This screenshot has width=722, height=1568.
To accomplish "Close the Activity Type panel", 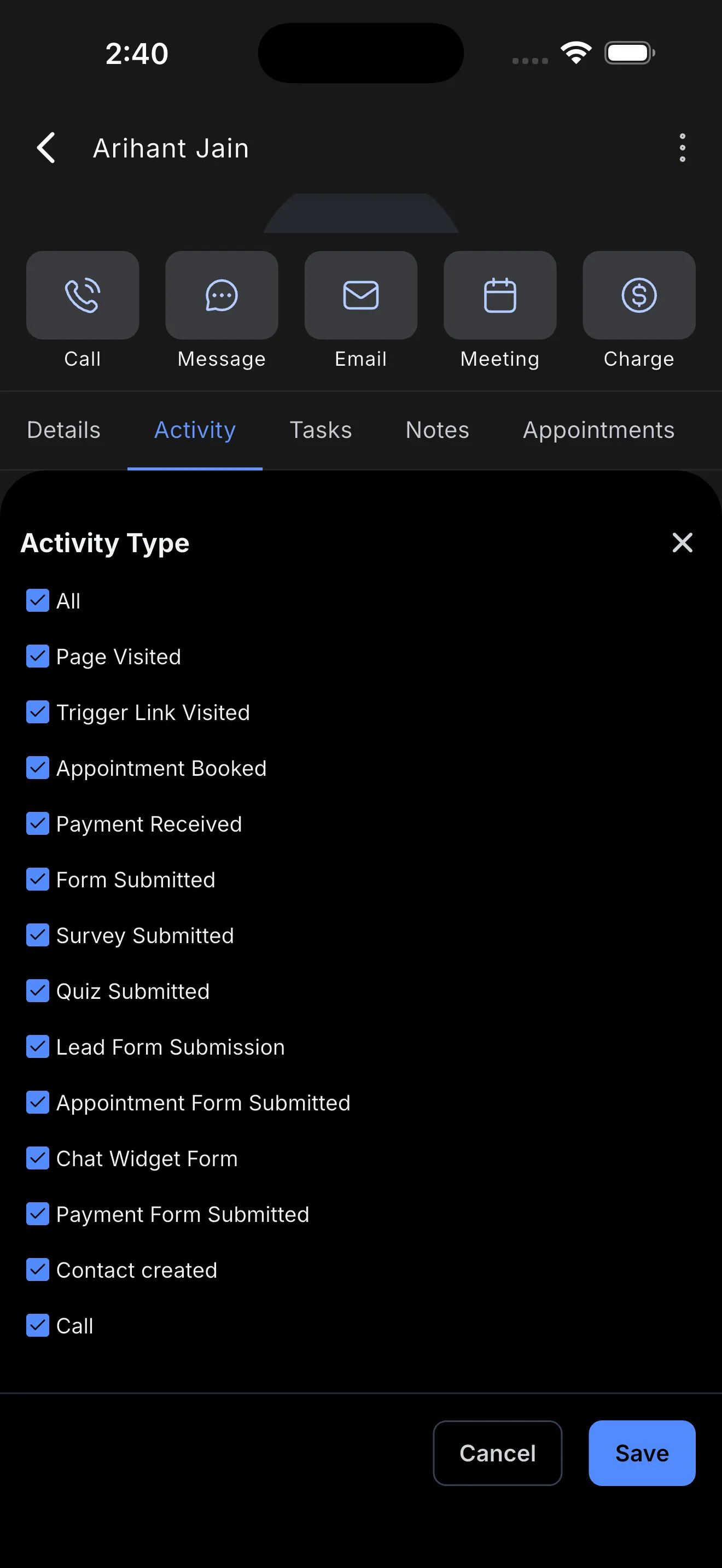I will [683, 542].
